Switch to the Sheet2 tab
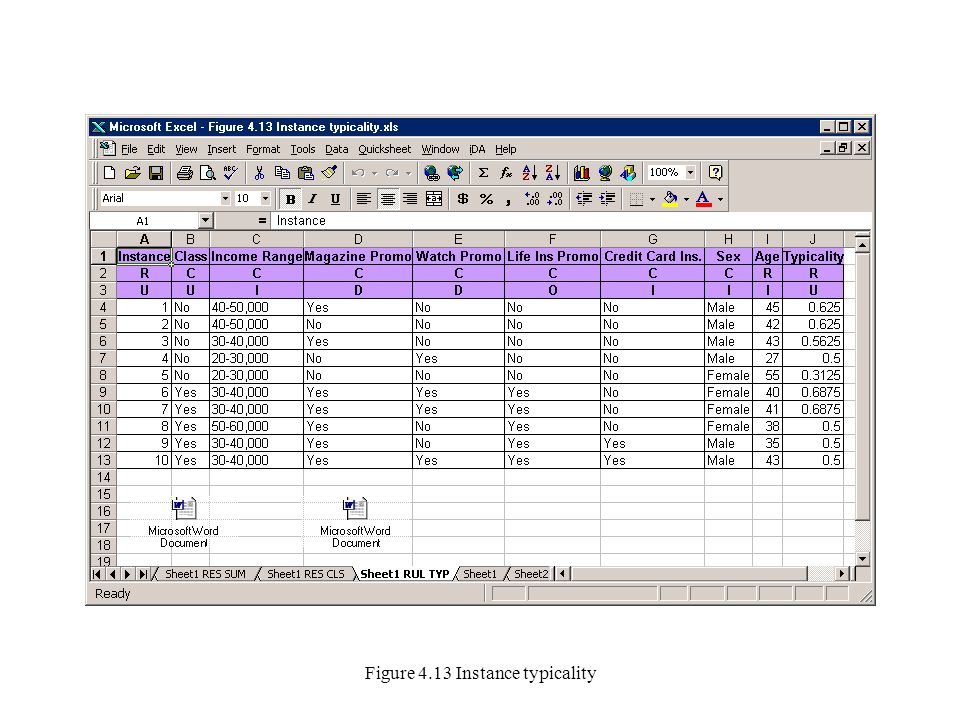The width and height of the screenshot is (960, 720). coord(531,574)
